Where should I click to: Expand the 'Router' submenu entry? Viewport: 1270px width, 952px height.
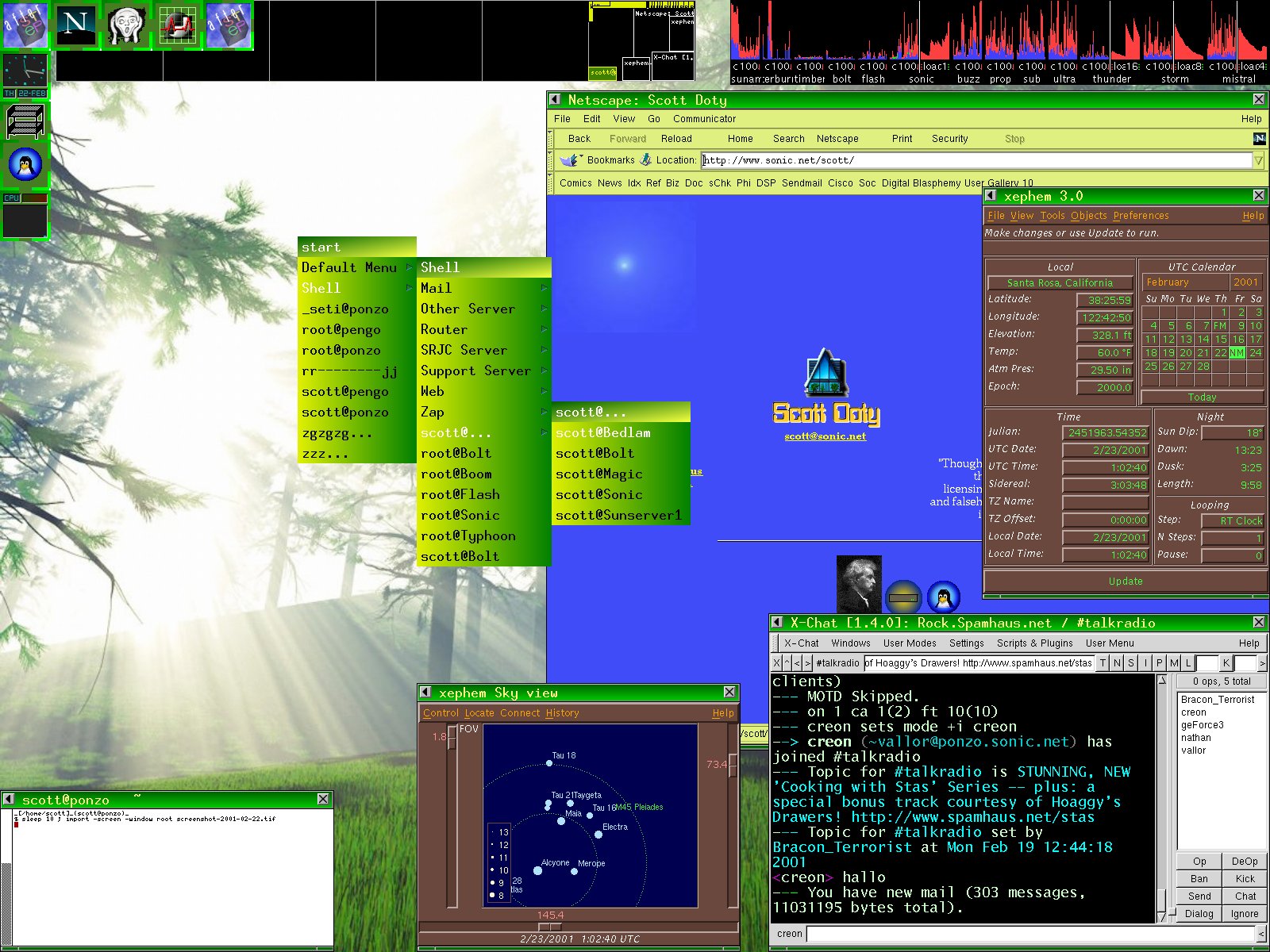point(483,329)
